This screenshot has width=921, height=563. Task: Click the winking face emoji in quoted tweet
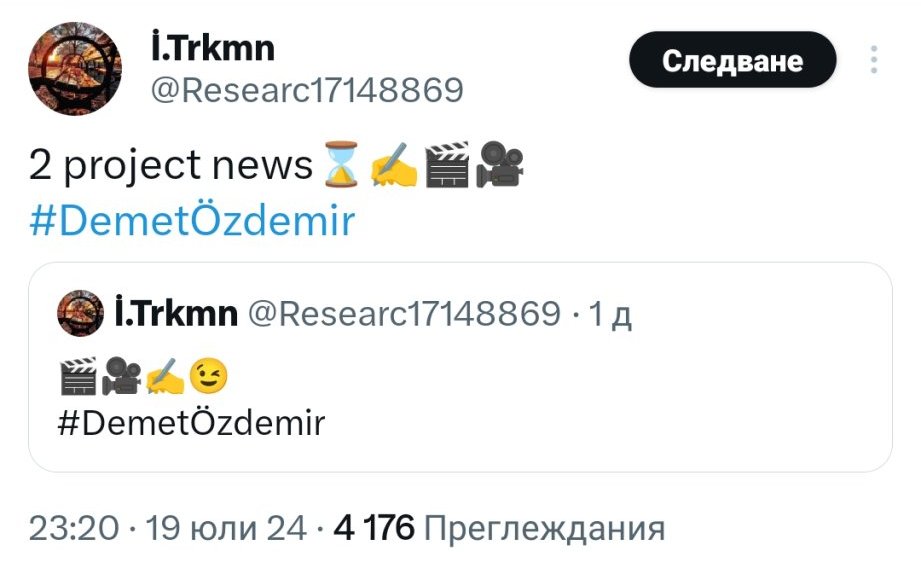point(209,376)
